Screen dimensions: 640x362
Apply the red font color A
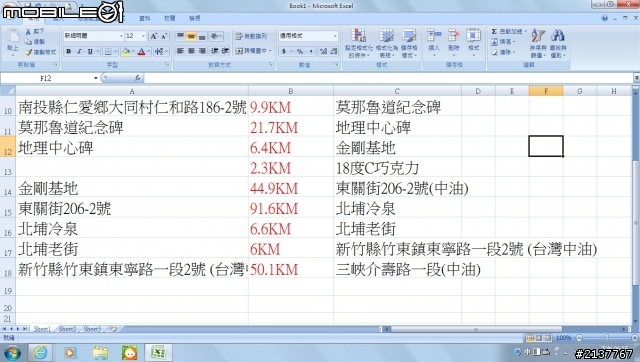click(x=141, y=51)
